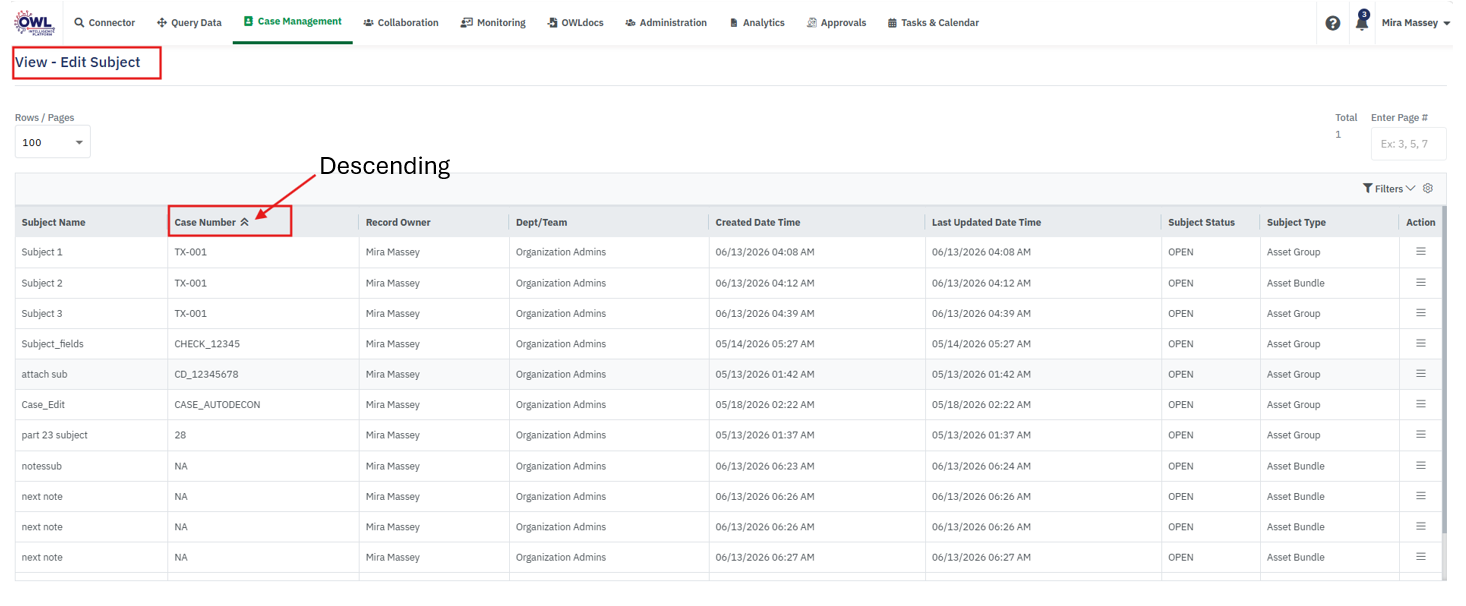Open the Connector menu

105,22
